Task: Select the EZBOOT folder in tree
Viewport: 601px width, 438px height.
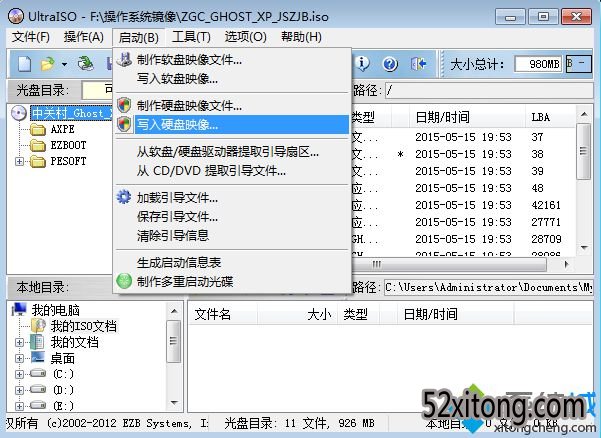Action: coord(69,145)
